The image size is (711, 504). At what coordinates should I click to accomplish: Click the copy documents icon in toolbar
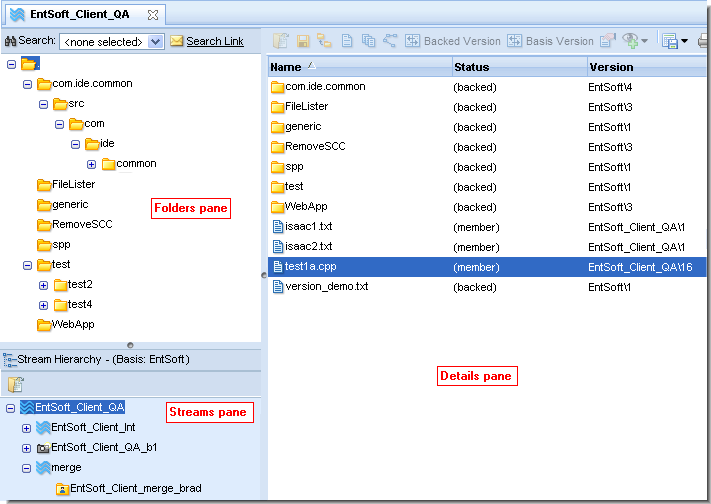[x=368, y=41]
